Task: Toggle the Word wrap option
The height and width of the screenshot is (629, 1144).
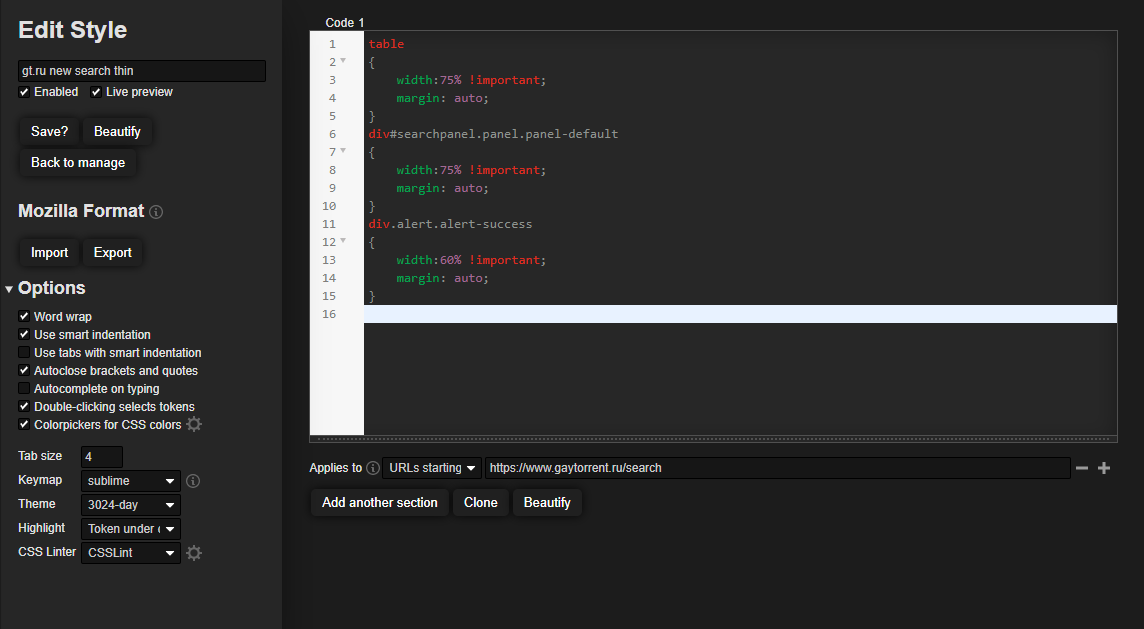Action: click(x=24, y=316)
